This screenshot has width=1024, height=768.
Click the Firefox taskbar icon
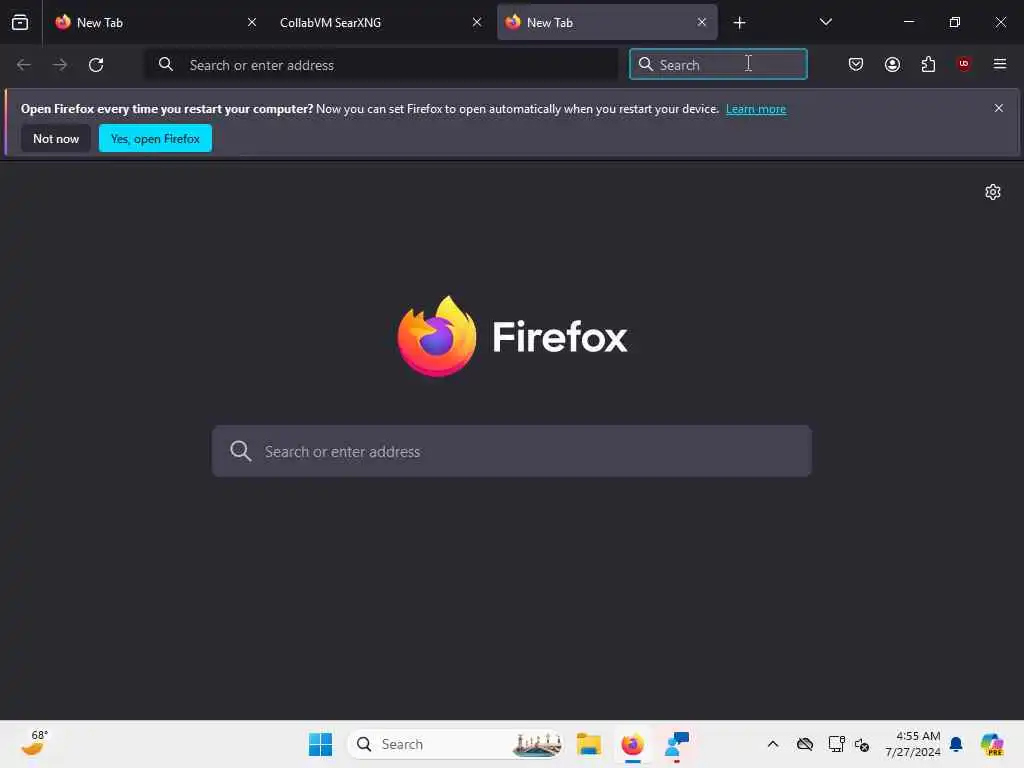[x=632, y=744]
